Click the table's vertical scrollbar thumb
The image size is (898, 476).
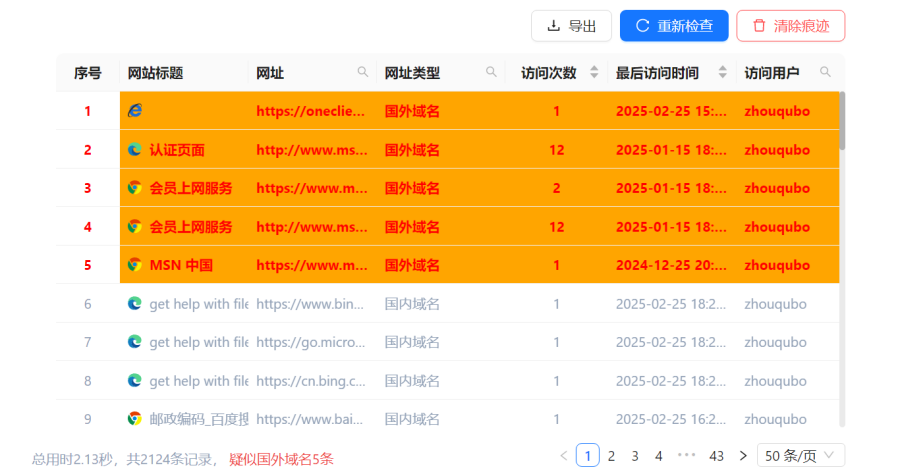coord(842,120)
